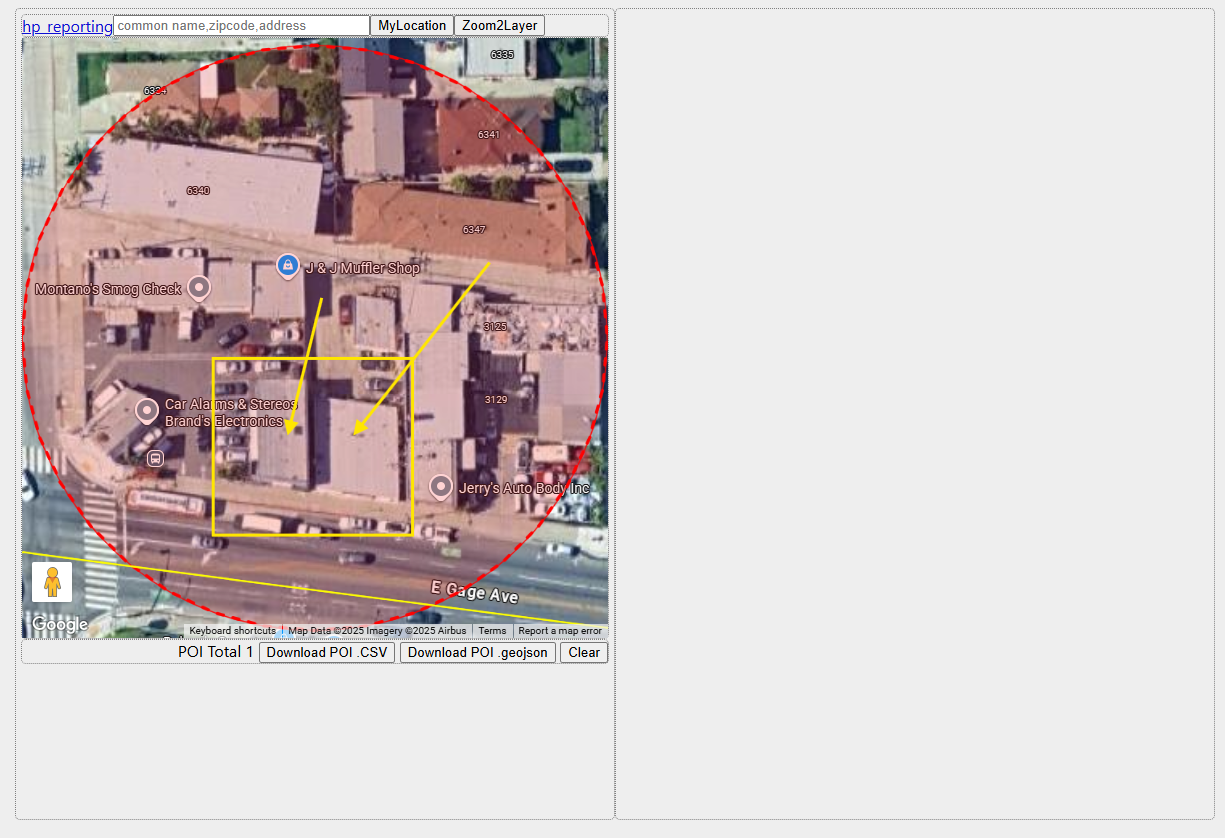
Task: Click the Zoom2Layer button
Action: click(x=499, y=25)
